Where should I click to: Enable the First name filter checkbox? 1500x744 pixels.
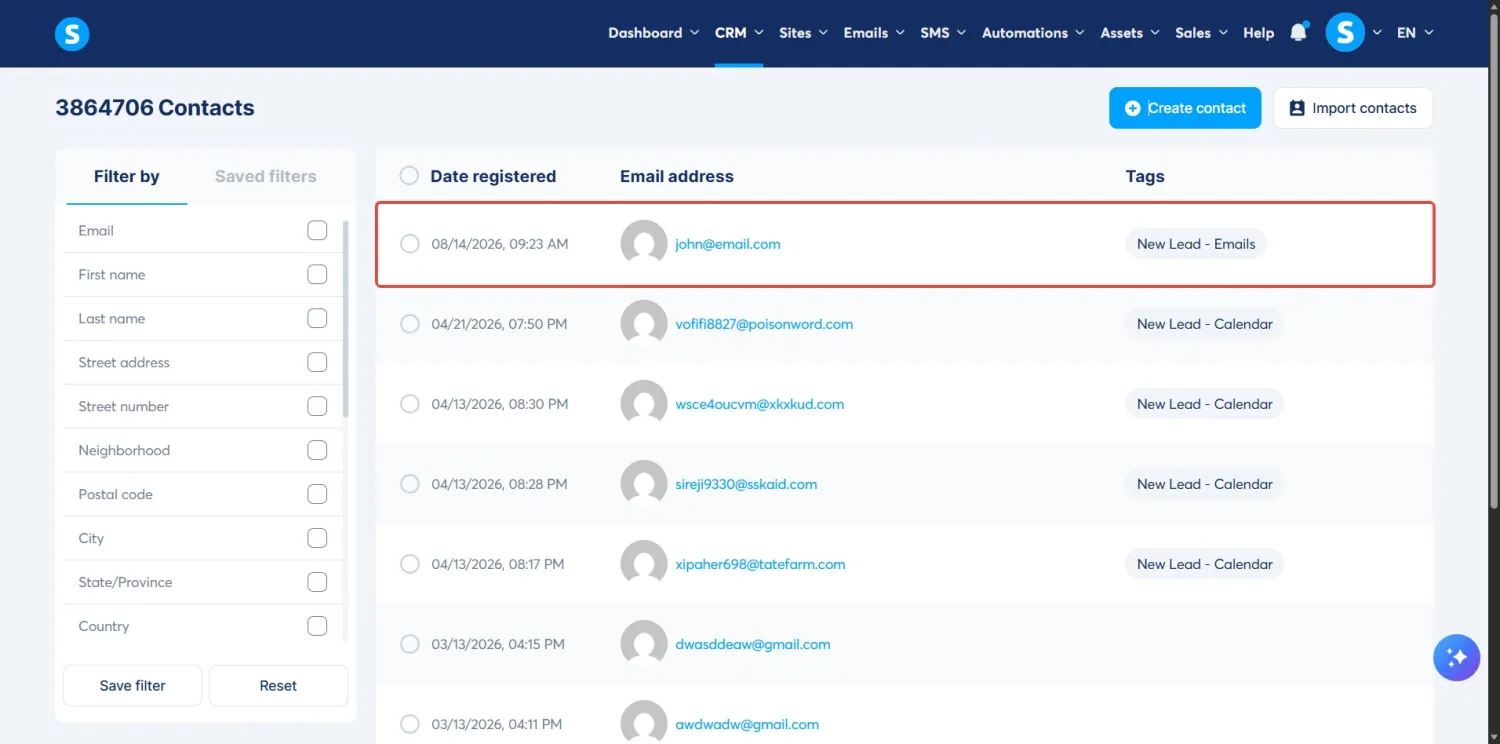pos(317,274)
